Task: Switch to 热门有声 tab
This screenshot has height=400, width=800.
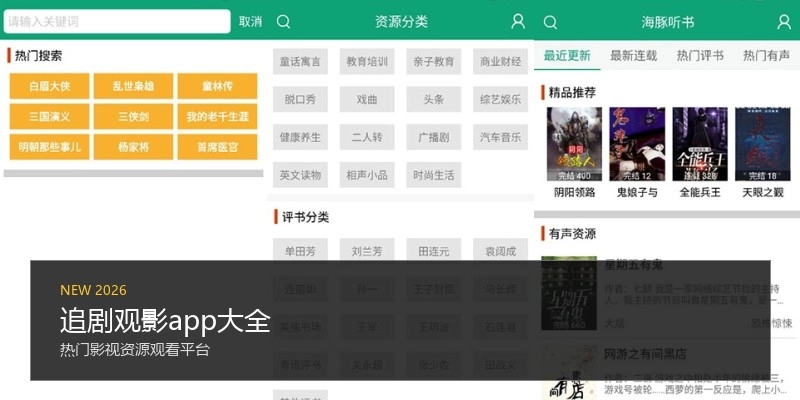Action: pyautogui.click(x=766, y=56)
